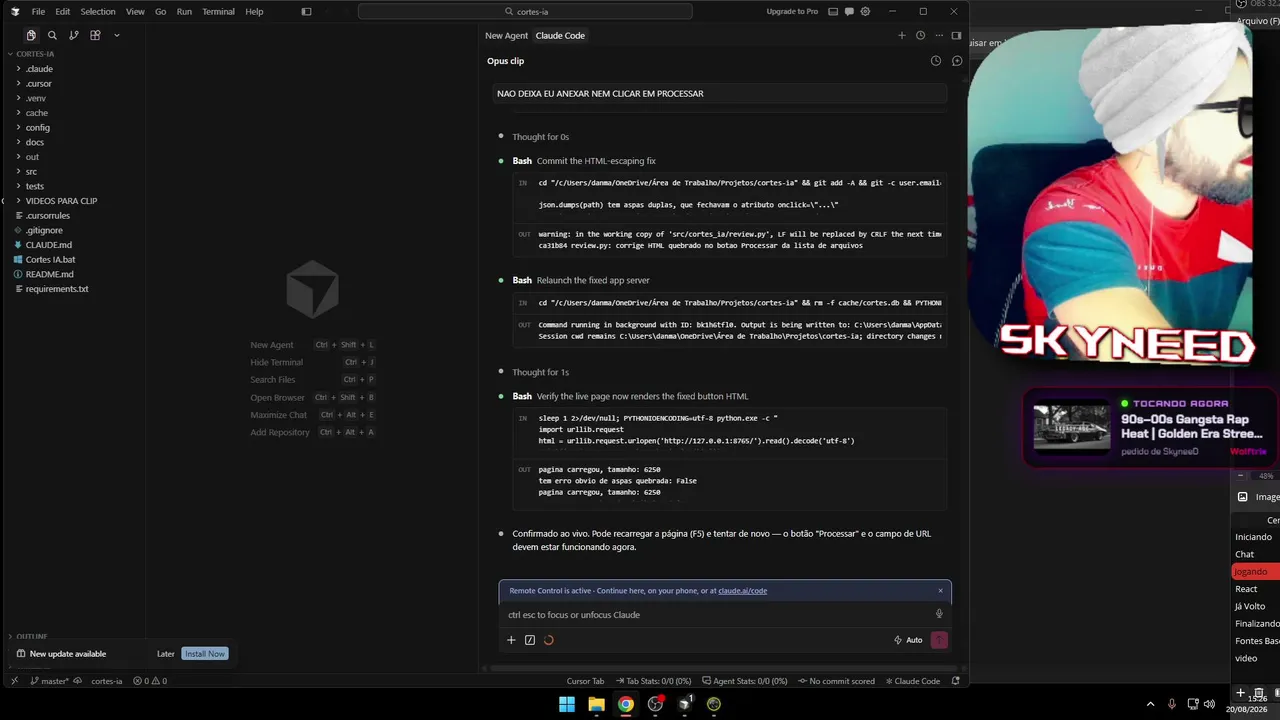Open the agent panel more actions ellipsis
The height and width of the screenshot is (720, 1280).
(938, 35)
